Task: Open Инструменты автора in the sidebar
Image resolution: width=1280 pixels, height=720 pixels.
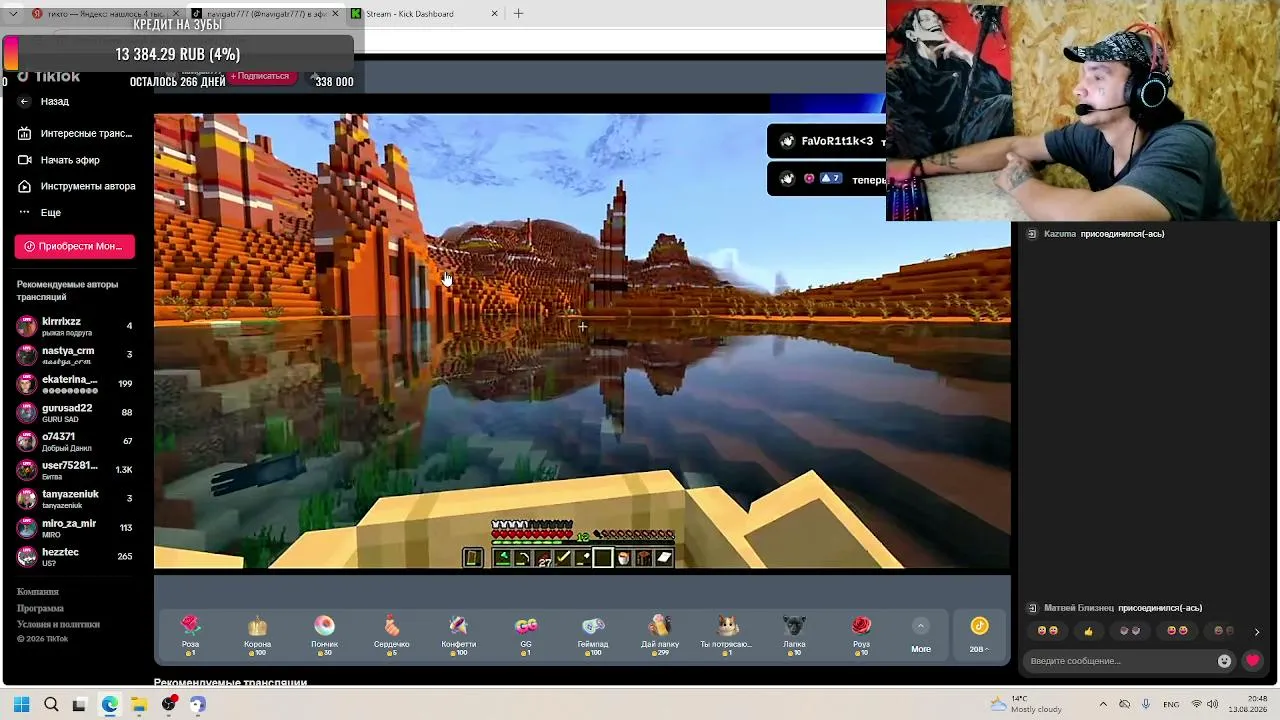Action: pyautogui.click(x=77, y=186)
